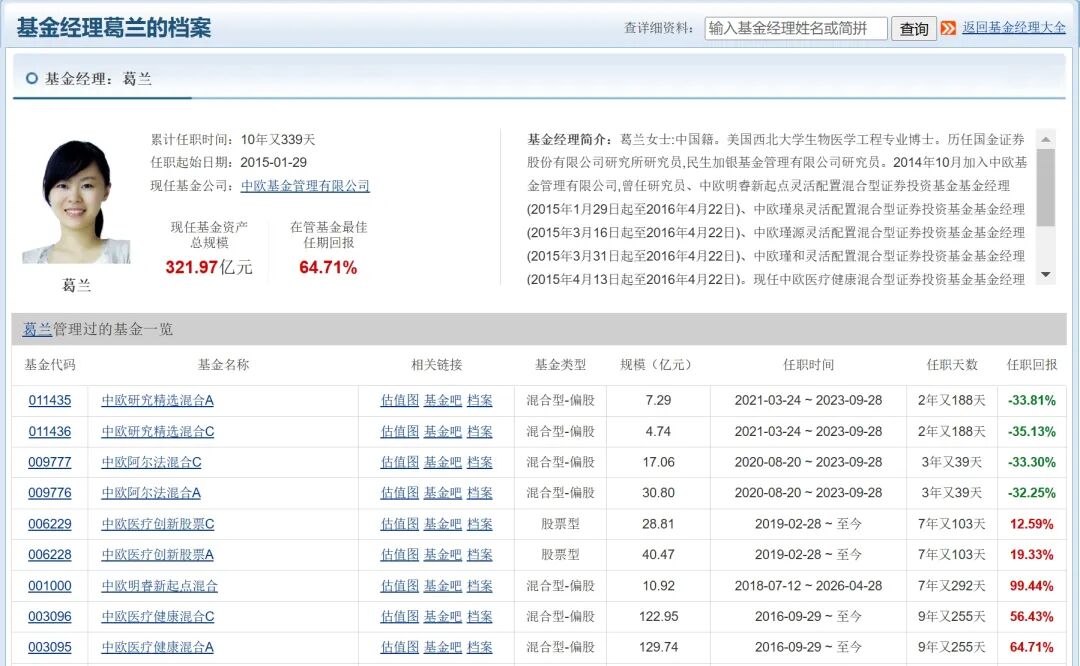Click the 321.97亿元 total asset size value

coord(209,267)
